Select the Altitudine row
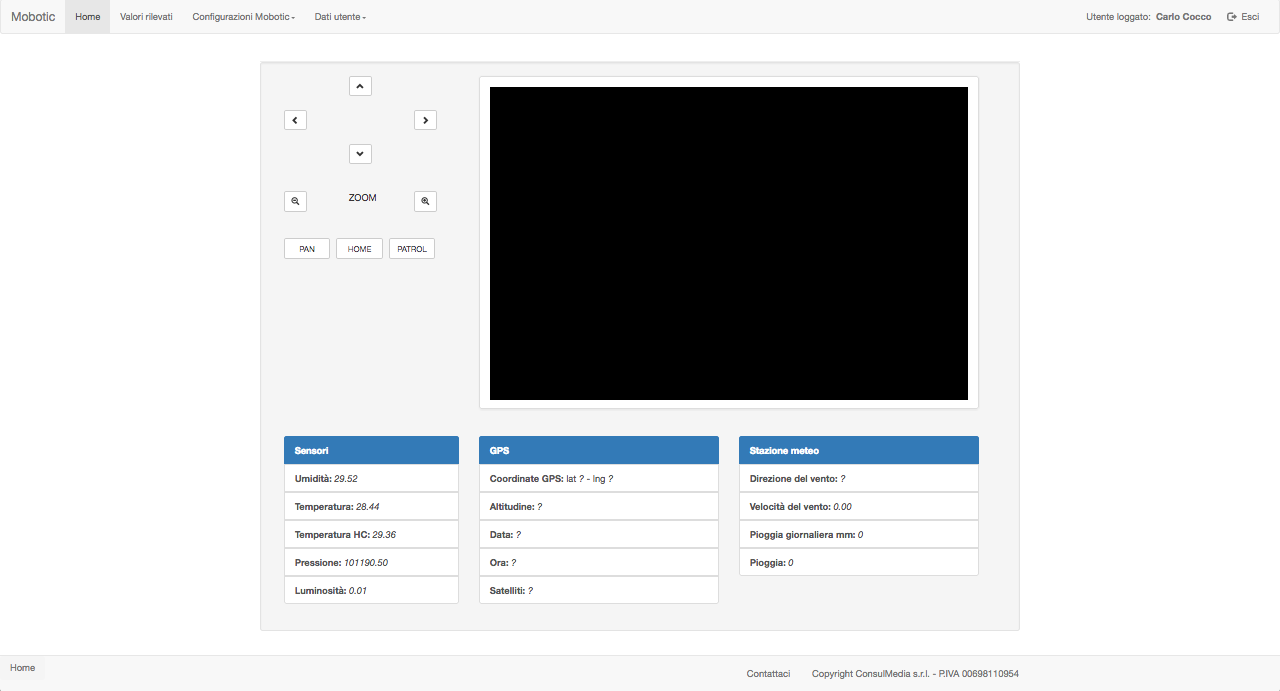This screenshot has height=691, width=1280. tap(599, 506)
